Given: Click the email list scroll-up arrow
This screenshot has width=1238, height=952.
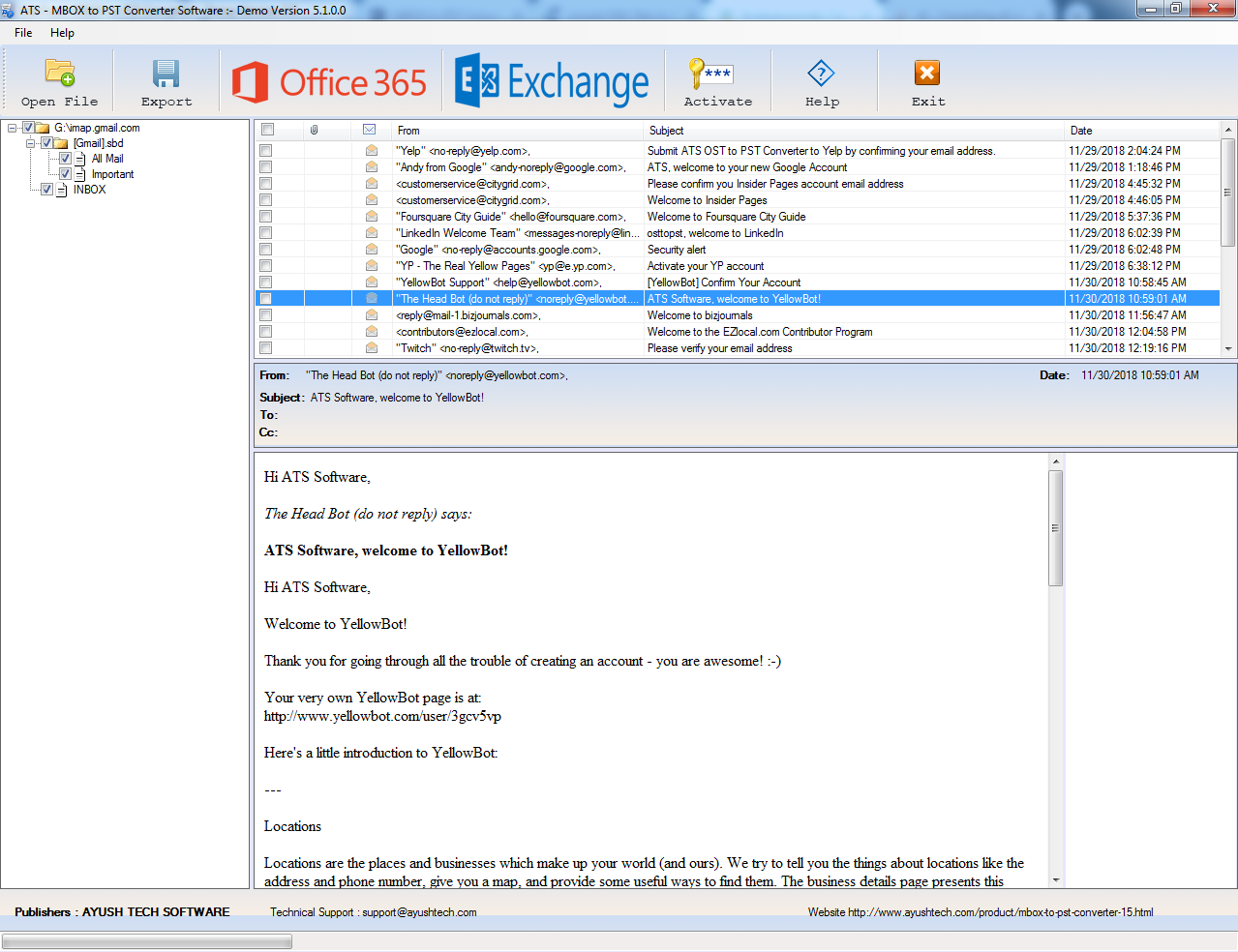Looking at the screenshot, I should coord(1228,130).
